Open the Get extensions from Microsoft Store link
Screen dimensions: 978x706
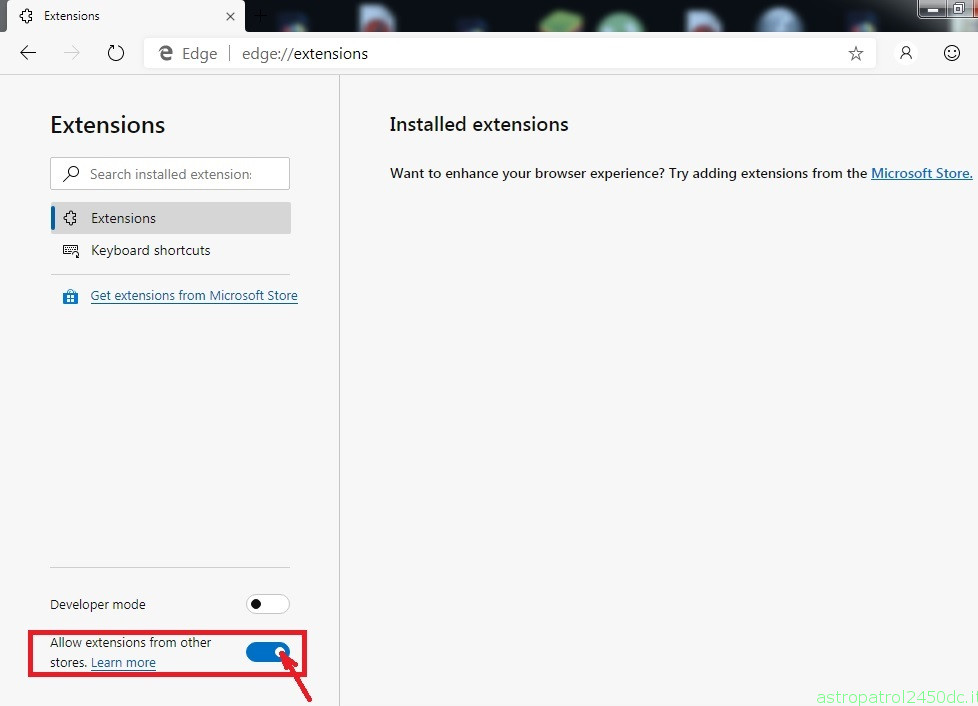194,296
